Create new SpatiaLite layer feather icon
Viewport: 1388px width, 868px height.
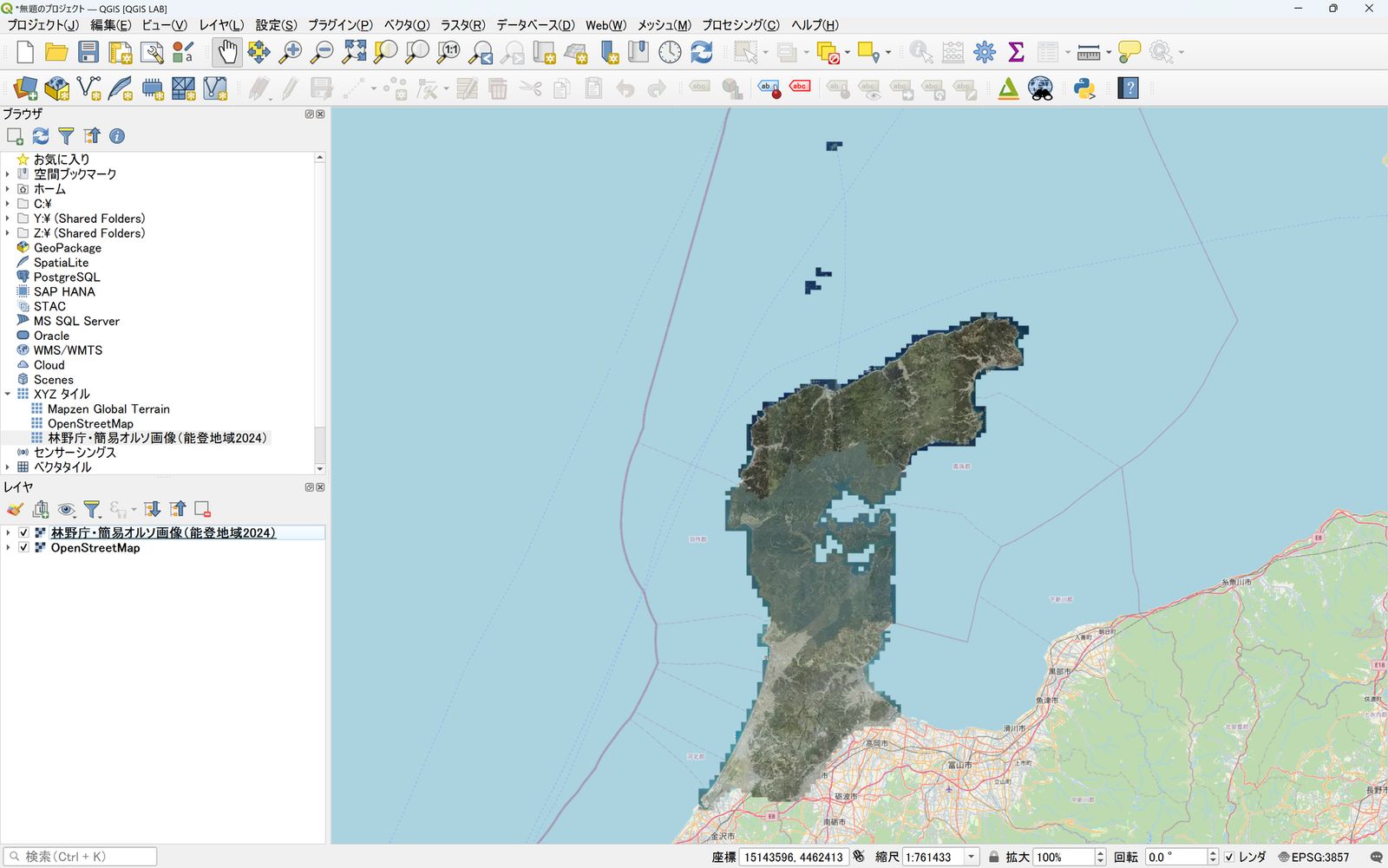tap(121, 88)
